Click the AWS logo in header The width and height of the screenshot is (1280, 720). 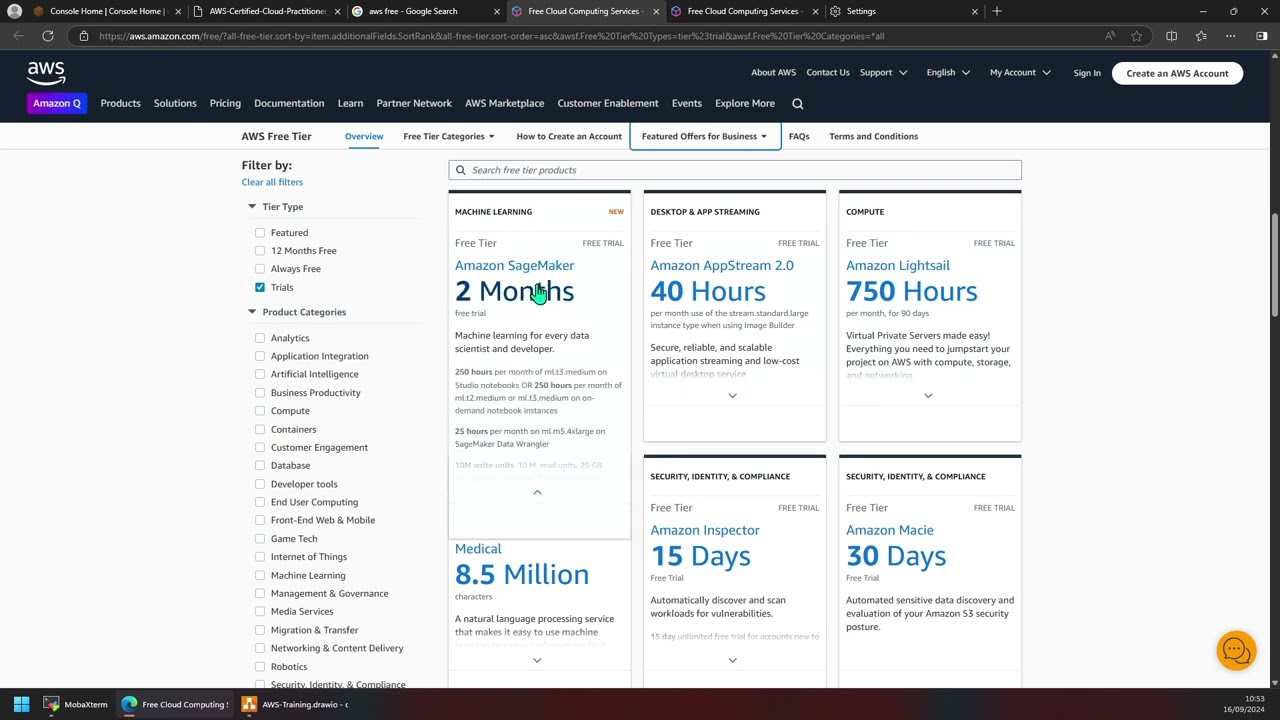(46, 73)
